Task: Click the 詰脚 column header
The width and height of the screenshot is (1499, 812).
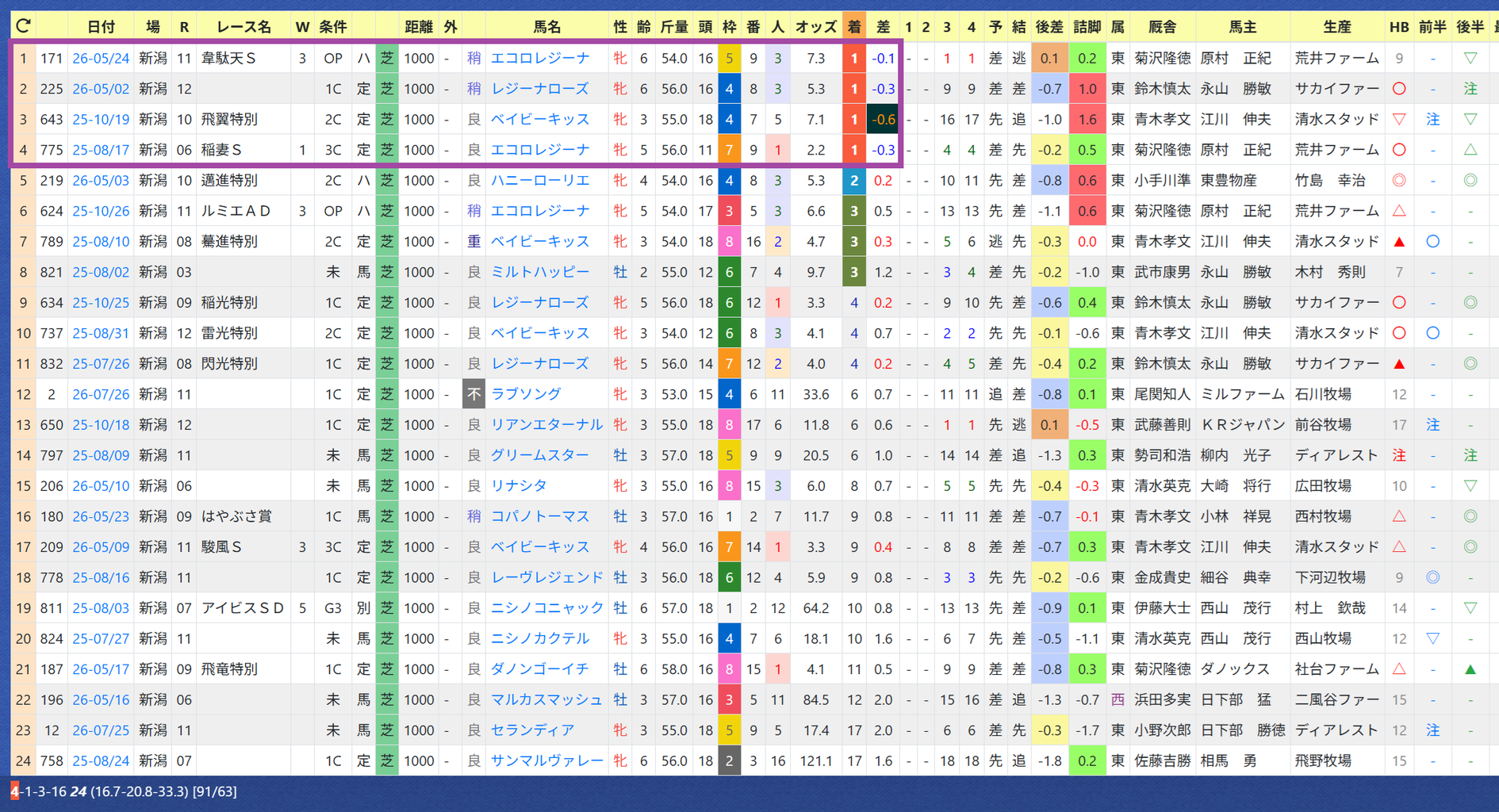Action: tap(1087, 26)
